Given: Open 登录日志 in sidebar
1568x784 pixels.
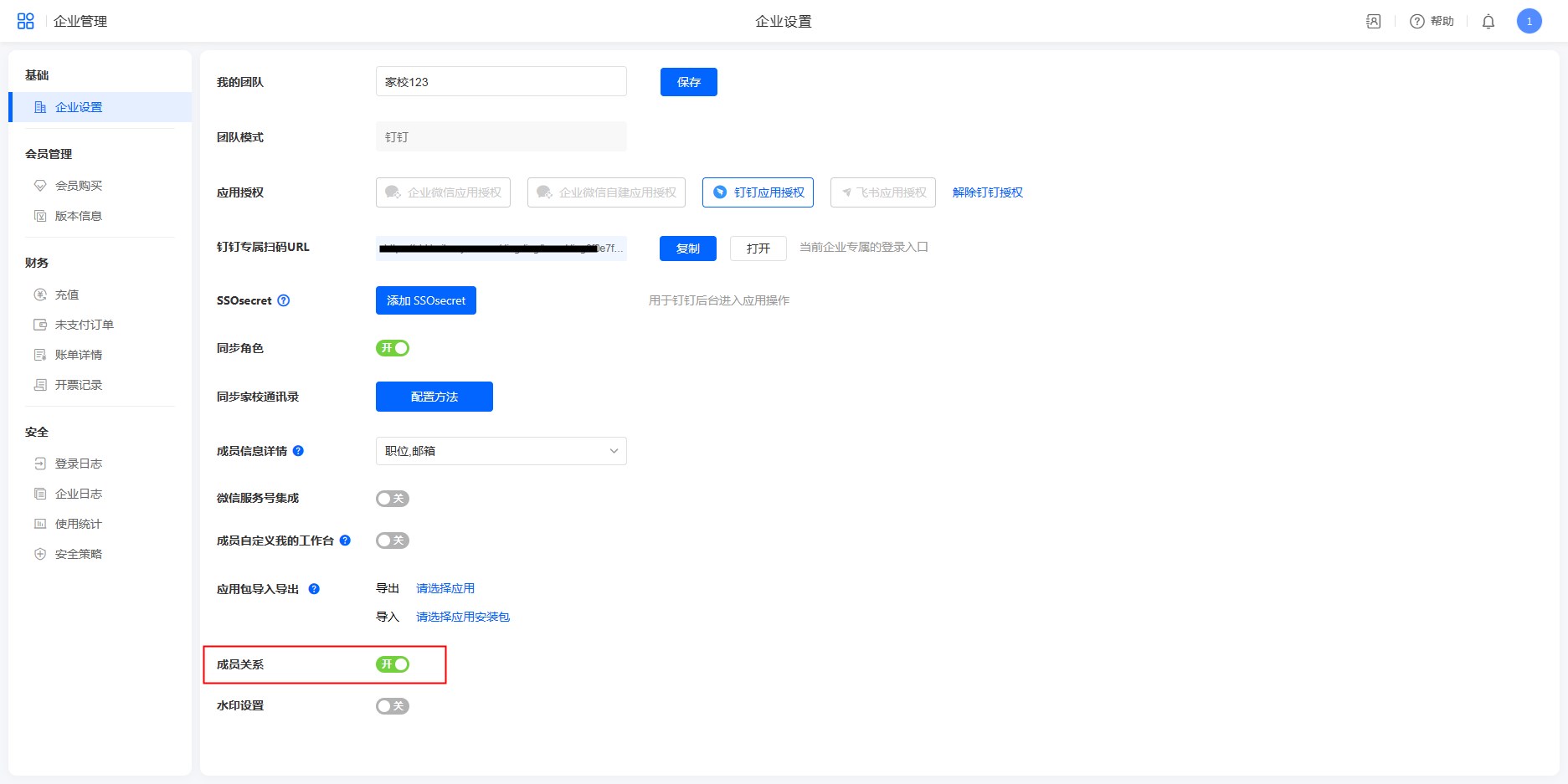Looking at the screenshot, I should [78, 464].
